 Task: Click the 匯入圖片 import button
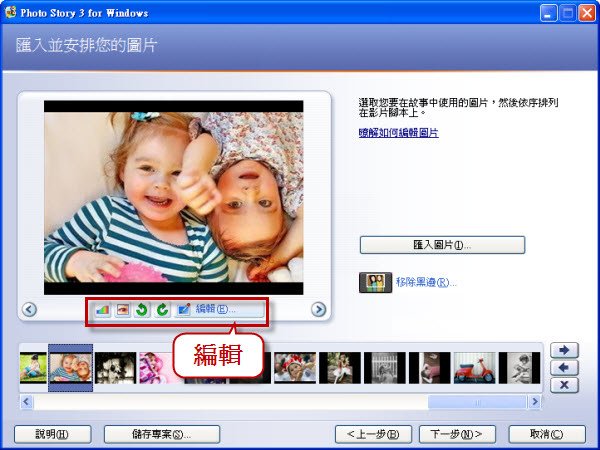(x=442, y=245)
